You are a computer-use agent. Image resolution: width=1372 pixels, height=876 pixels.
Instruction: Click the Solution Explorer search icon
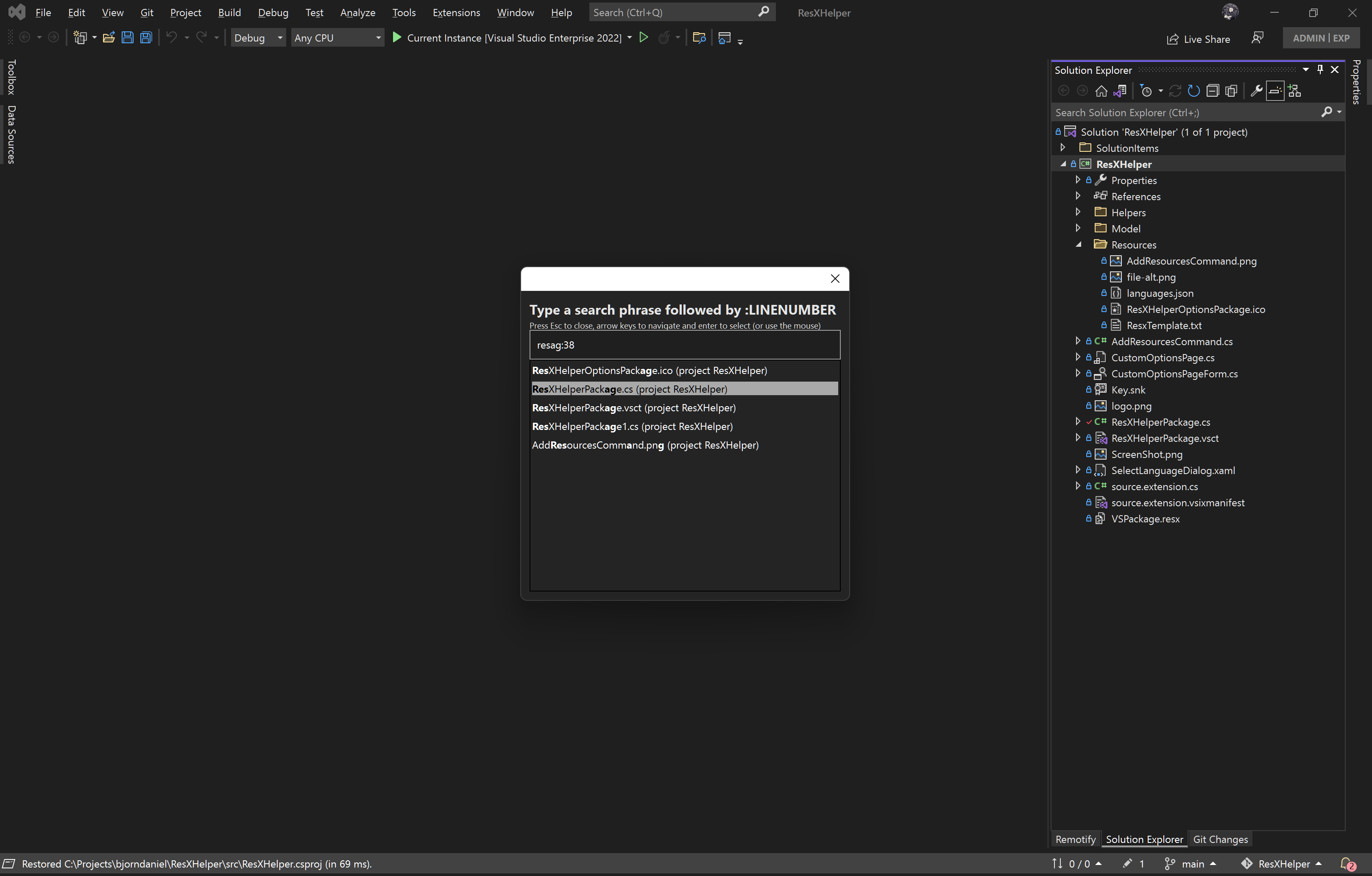click(1325, 112)
